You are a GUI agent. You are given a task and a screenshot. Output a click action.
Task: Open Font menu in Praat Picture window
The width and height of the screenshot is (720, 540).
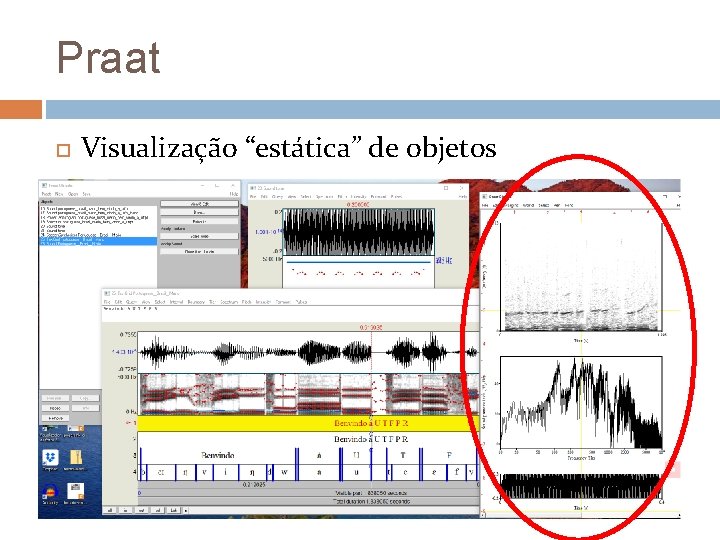(x=569, y=205)
